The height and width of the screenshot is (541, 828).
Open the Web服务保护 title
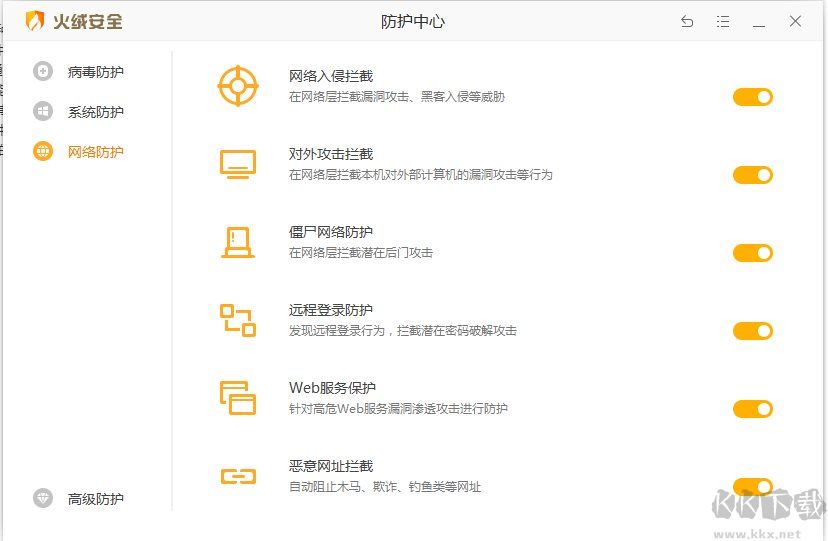[x=332, y=388]
